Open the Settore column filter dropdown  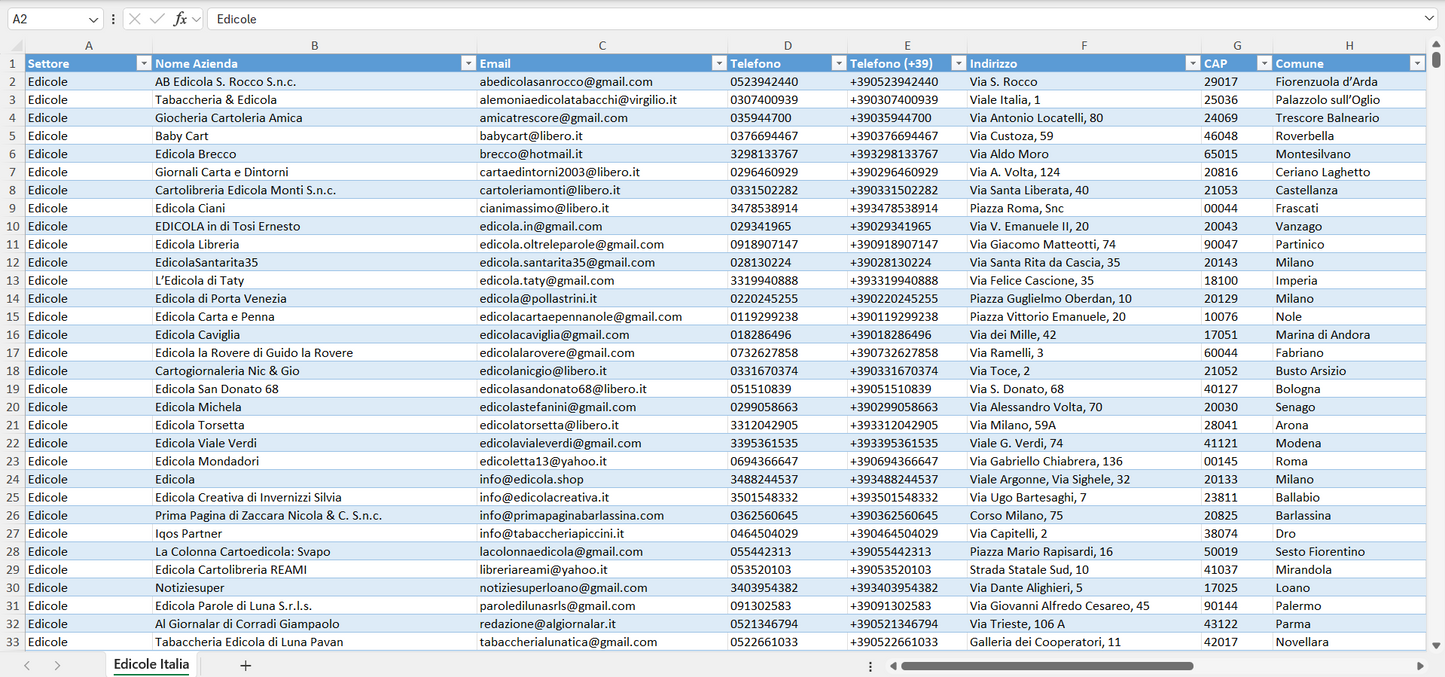point(142,64)
